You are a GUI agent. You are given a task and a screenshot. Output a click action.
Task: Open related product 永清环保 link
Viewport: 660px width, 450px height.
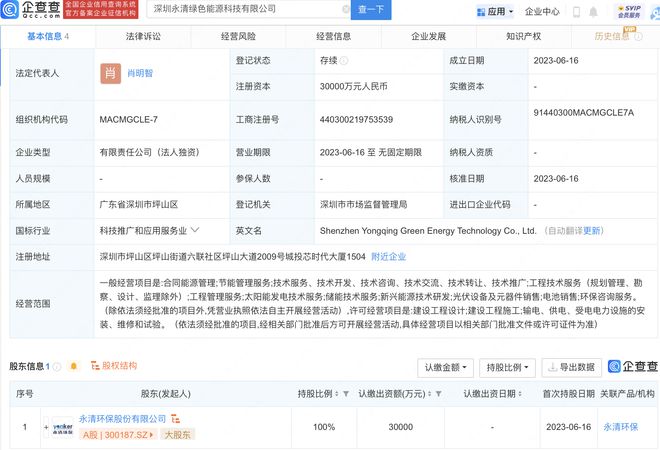(621, 427)
